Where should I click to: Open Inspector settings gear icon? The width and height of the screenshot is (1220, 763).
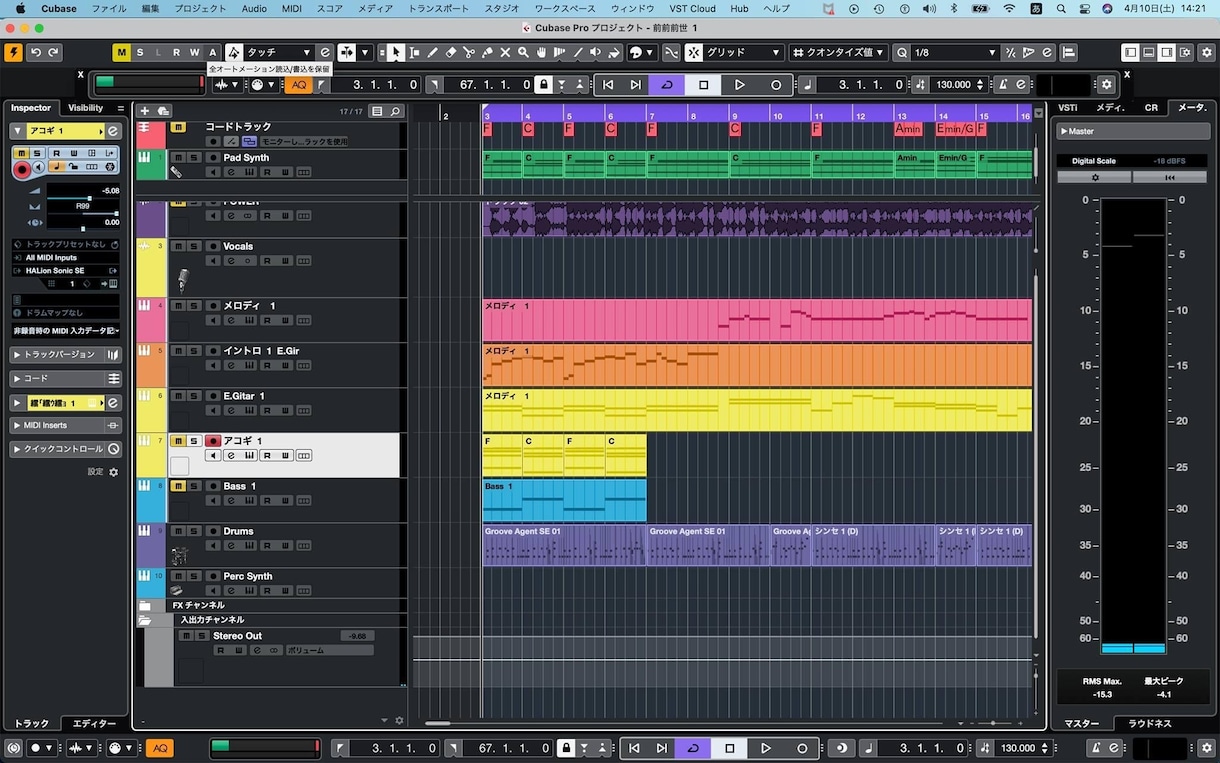113,472
